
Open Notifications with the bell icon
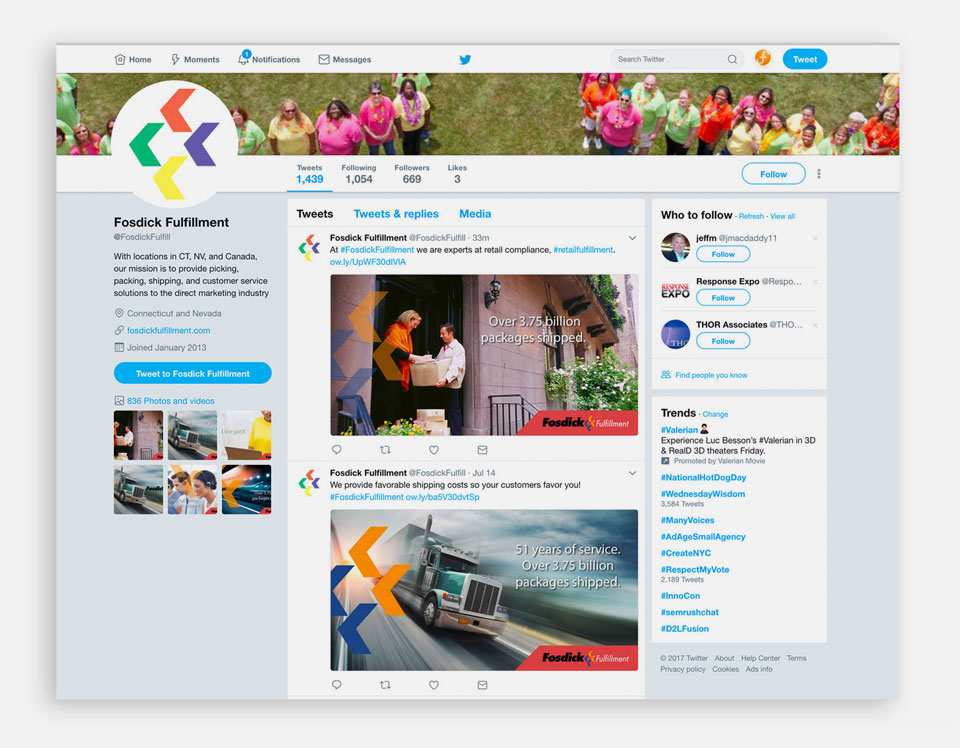click(x=269, y=59)
